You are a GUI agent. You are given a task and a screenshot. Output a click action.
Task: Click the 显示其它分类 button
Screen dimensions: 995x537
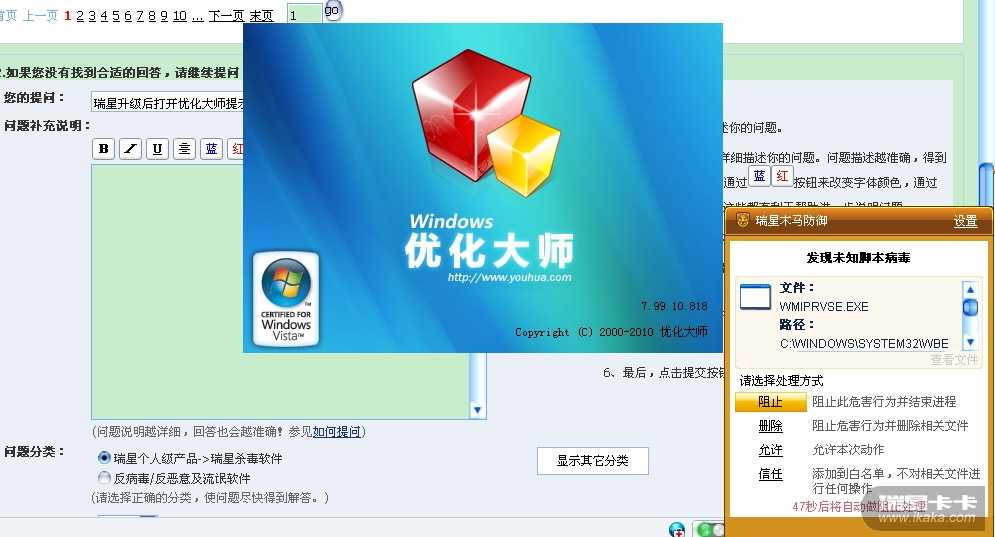click(x=593, y=461)
